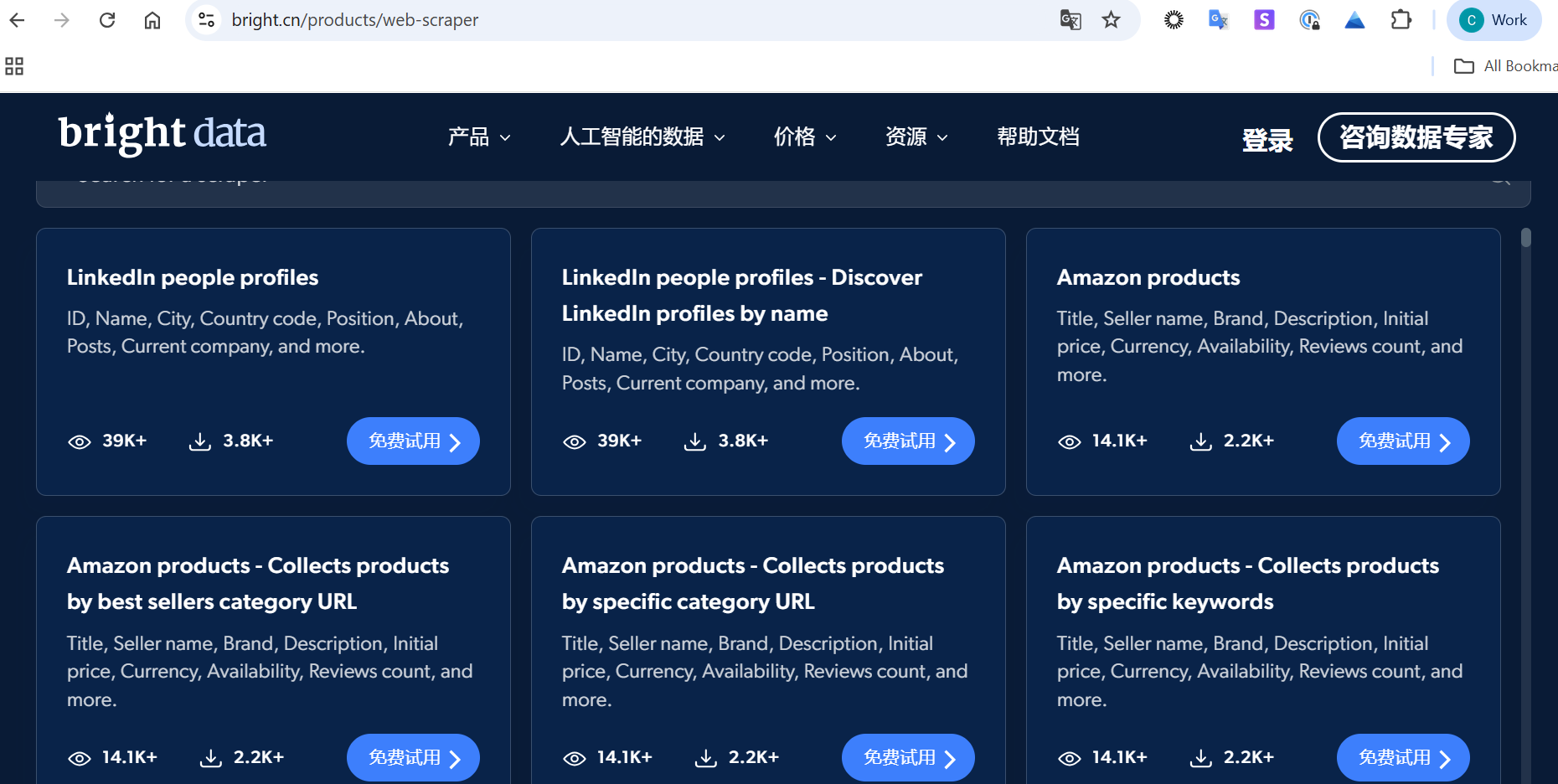Open the Extensions puzzle-piece menu

pos(1401,20)
